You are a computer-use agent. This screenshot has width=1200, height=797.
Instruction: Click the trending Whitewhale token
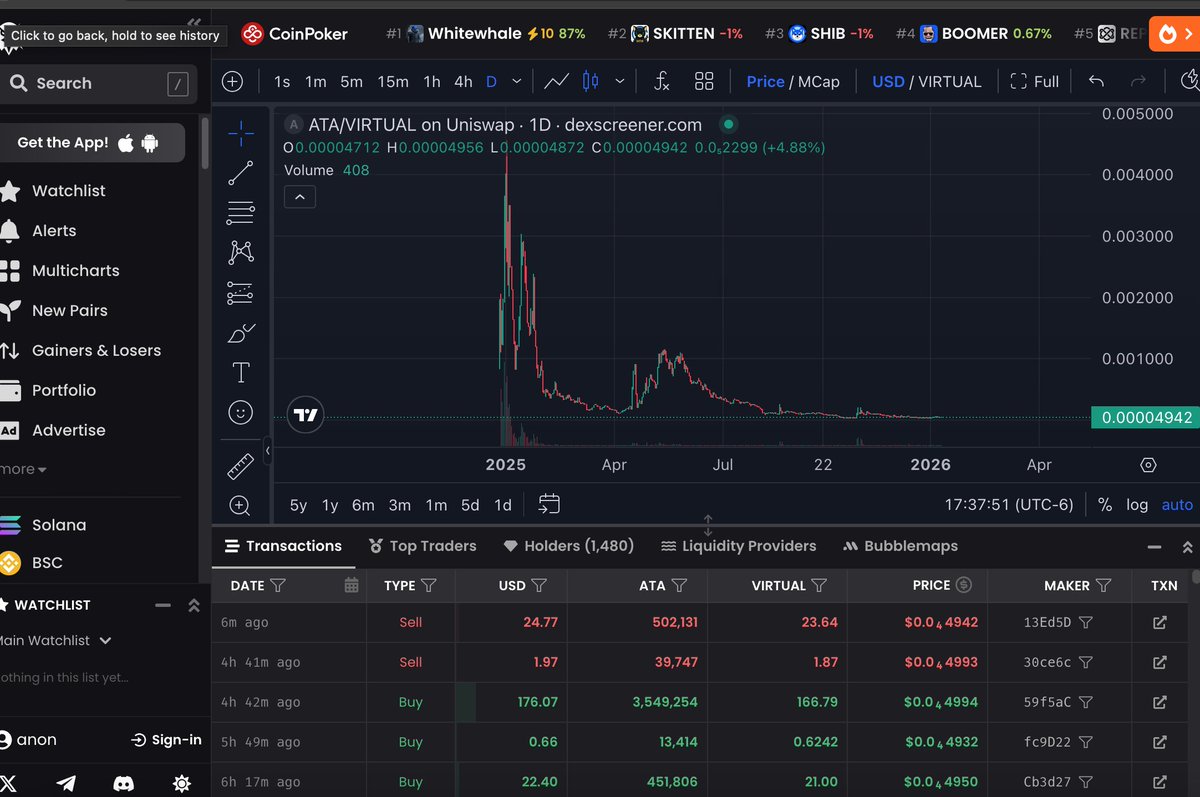486,33
